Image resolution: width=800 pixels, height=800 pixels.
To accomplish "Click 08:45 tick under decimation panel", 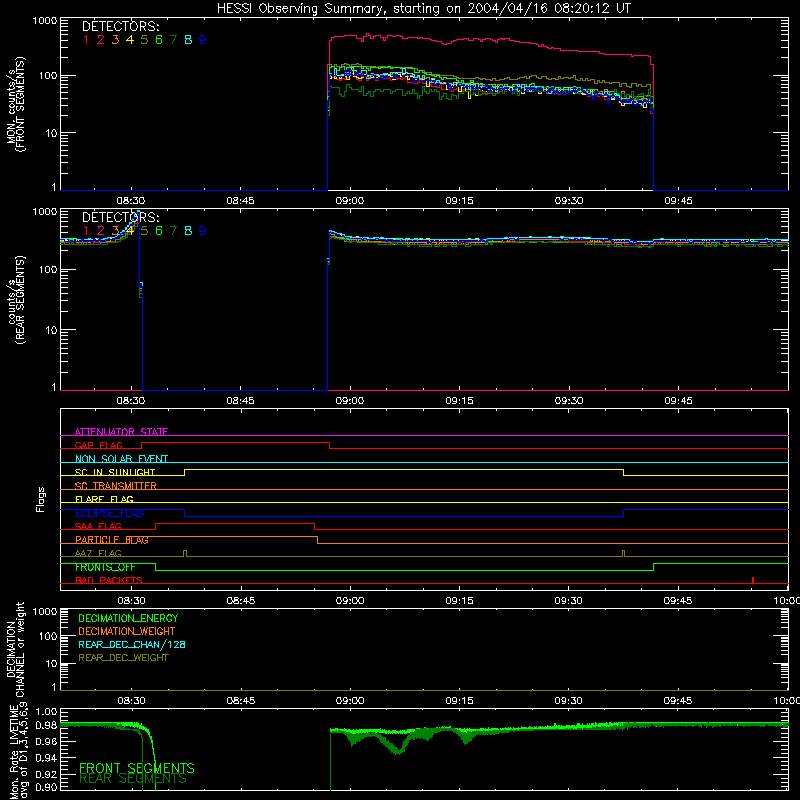I will (241, 701).
